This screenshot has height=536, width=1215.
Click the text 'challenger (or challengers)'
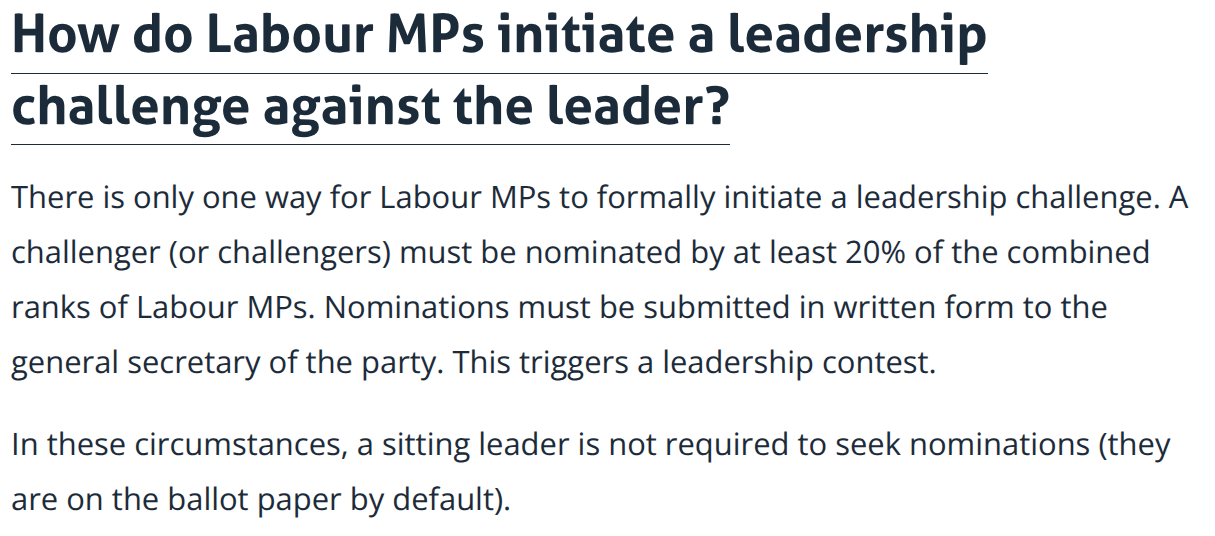[x=201, y=253]
